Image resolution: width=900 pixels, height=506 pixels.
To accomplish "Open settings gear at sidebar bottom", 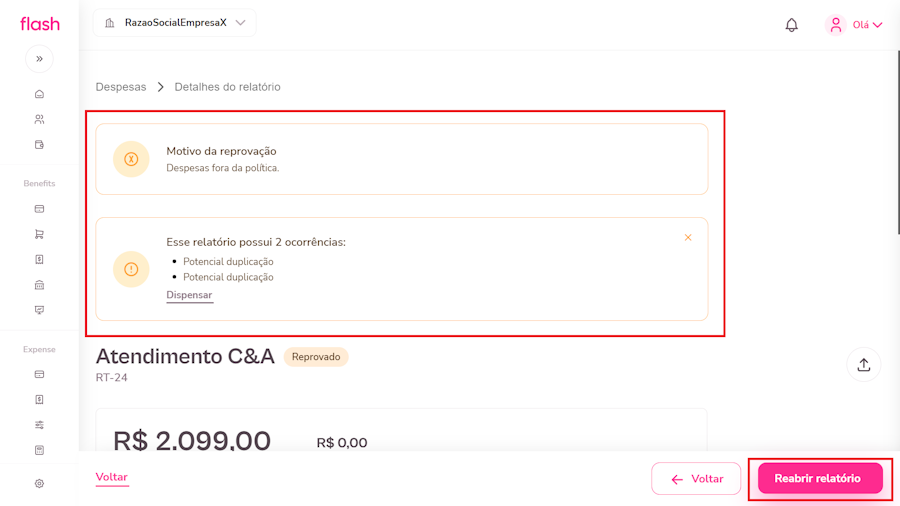I will point(39,483).
